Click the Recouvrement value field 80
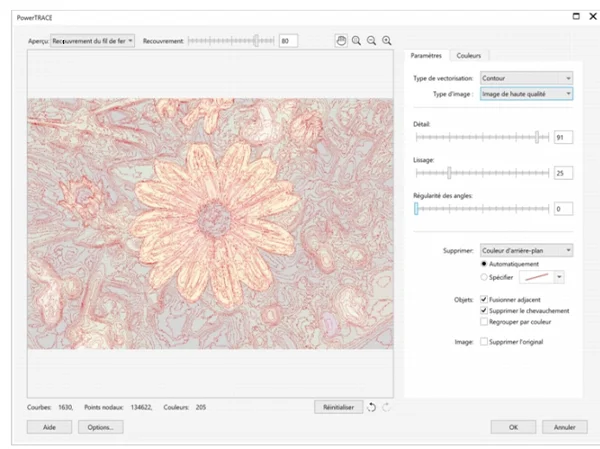 (x=289, y=41)
